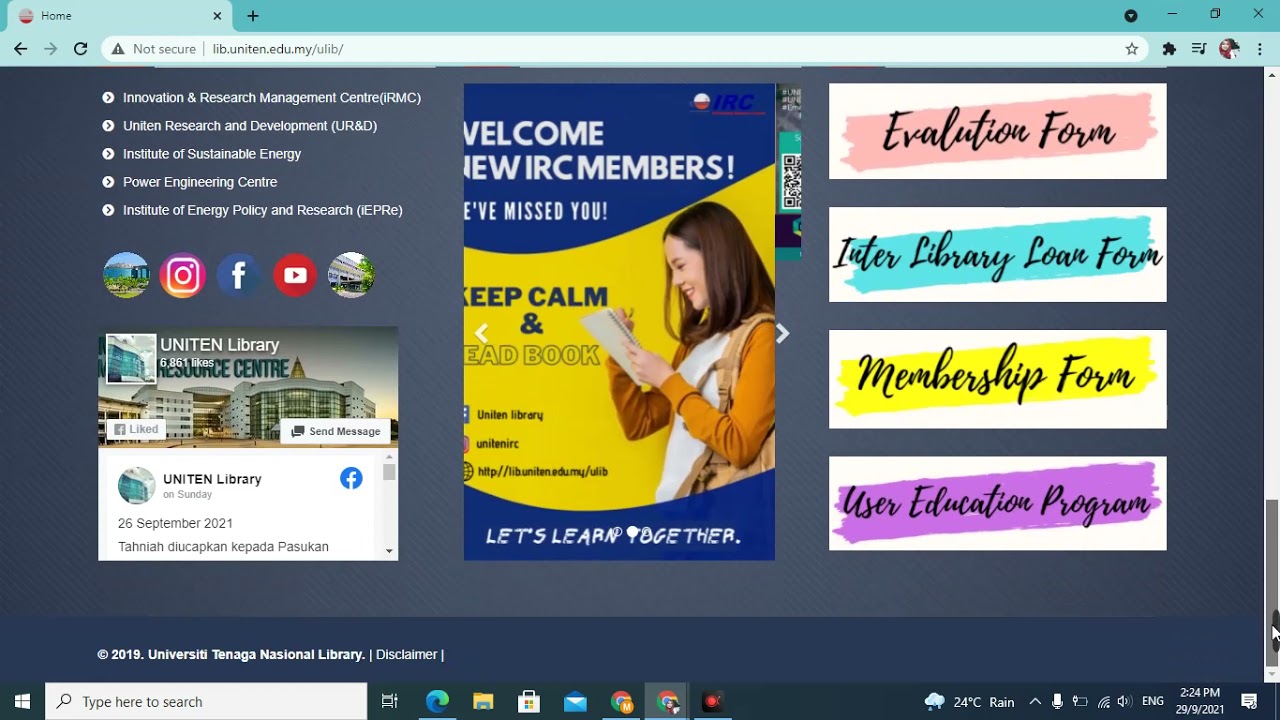Reload the page
This screenshot has width=1280, height=720.
[80, 48]
